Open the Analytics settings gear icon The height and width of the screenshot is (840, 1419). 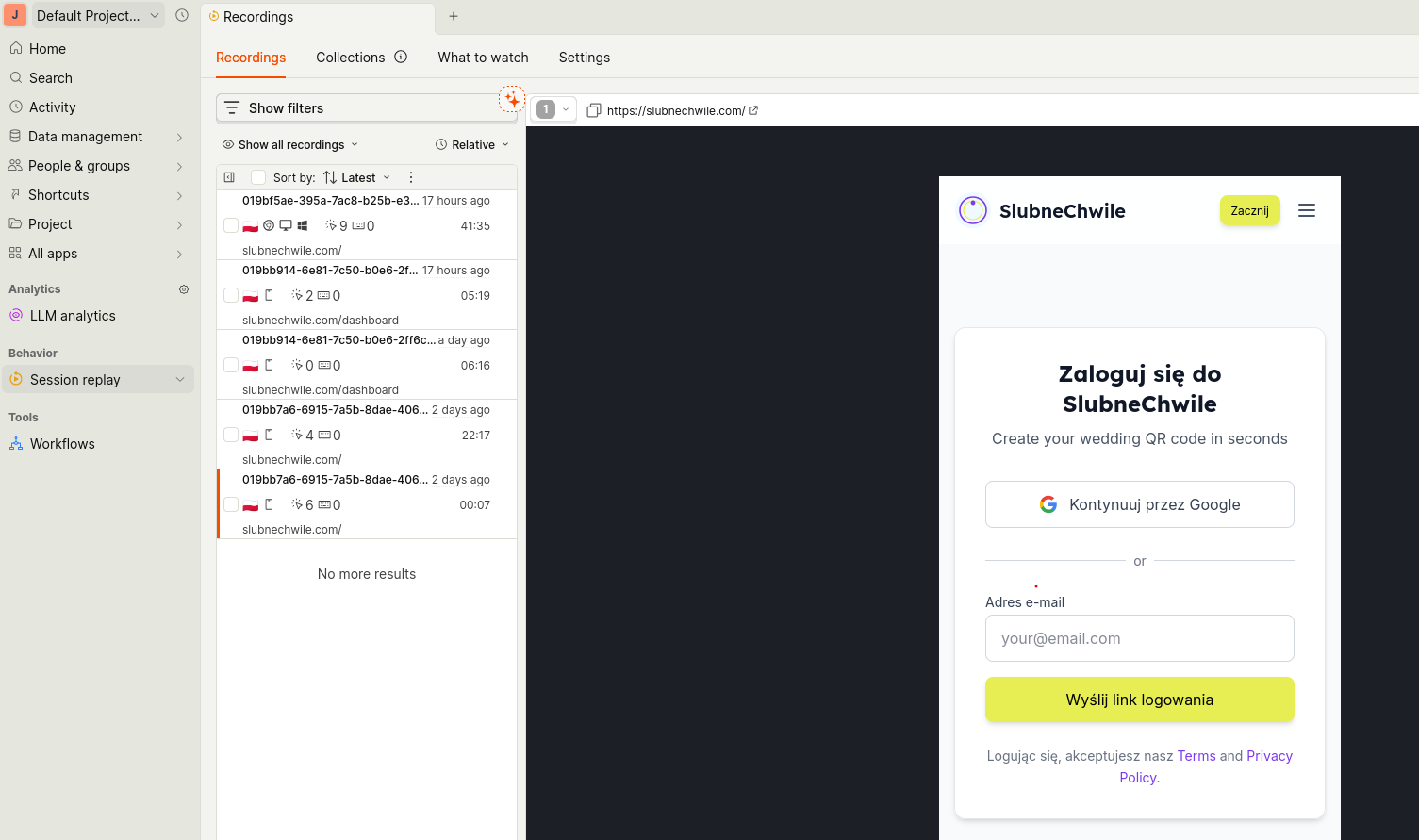click(184, 289)
